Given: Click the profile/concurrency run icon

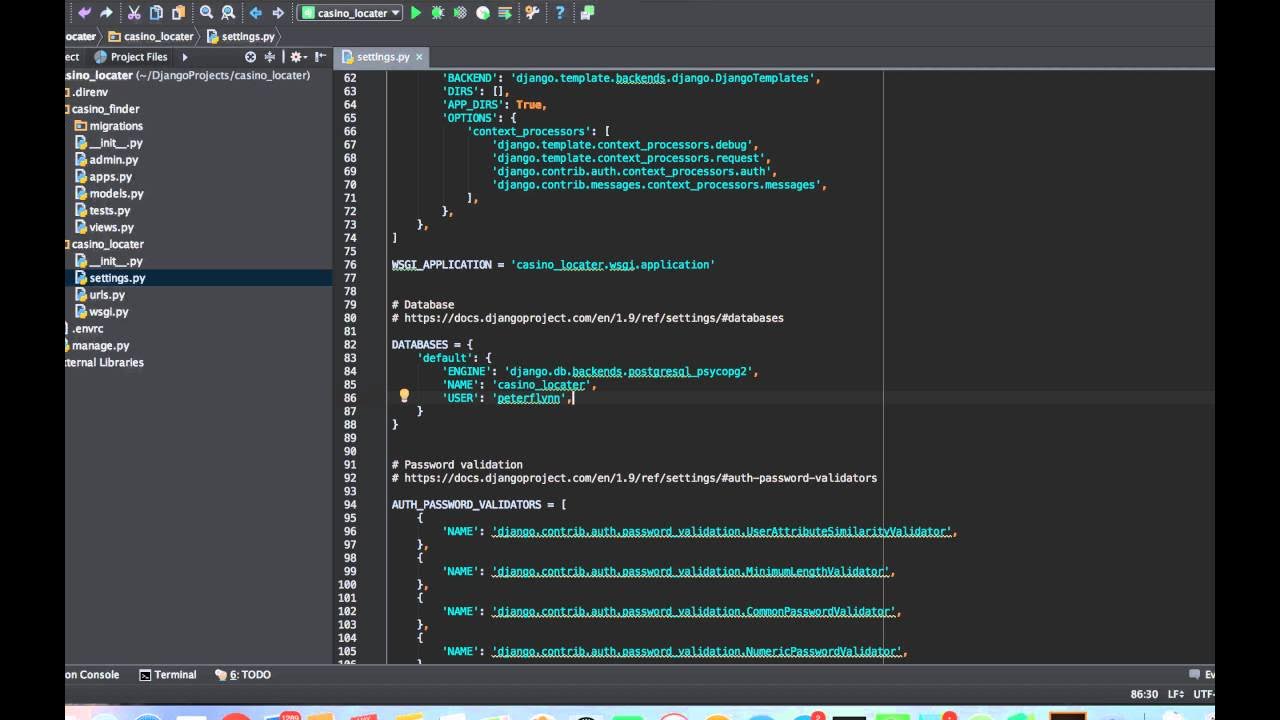Looking at the screenshot, I should pyautogui.click(x=483, y=13).
